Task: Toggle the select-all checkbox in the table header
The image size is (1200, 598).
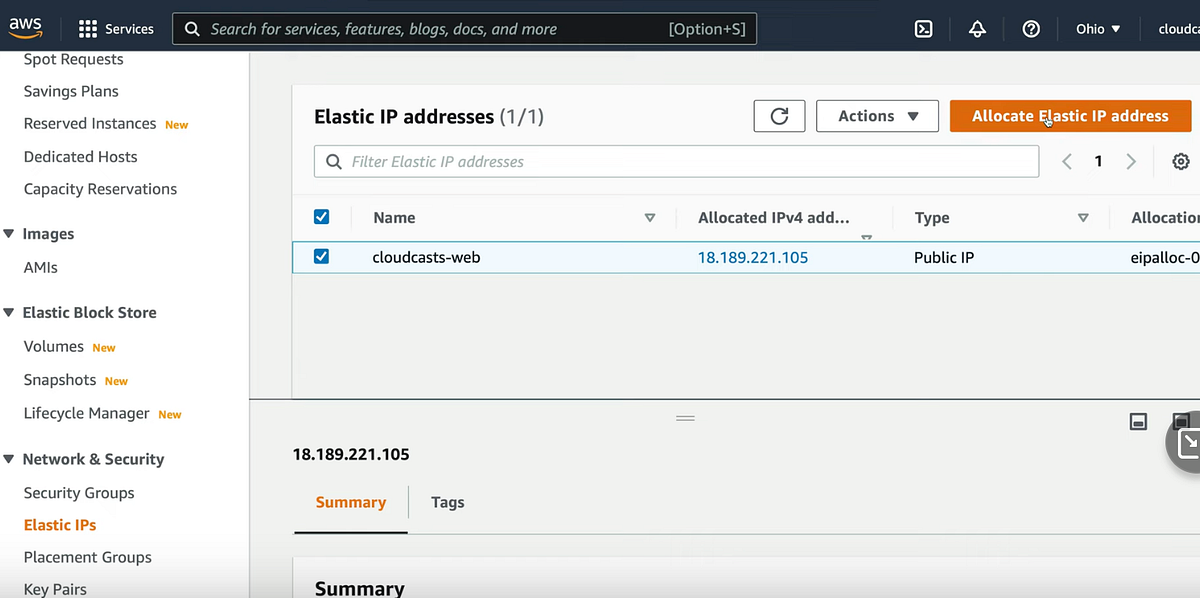Action: [321, 216]
